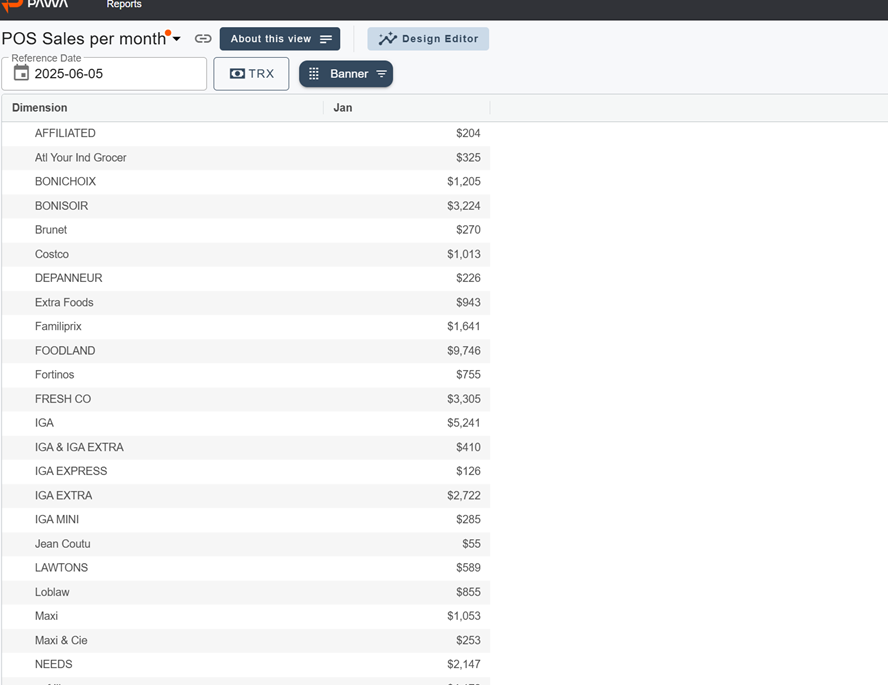Expand the POS Sales per month dropdown arrow
888x685 pixels.
pyautogui.click(x=177, y=38)
